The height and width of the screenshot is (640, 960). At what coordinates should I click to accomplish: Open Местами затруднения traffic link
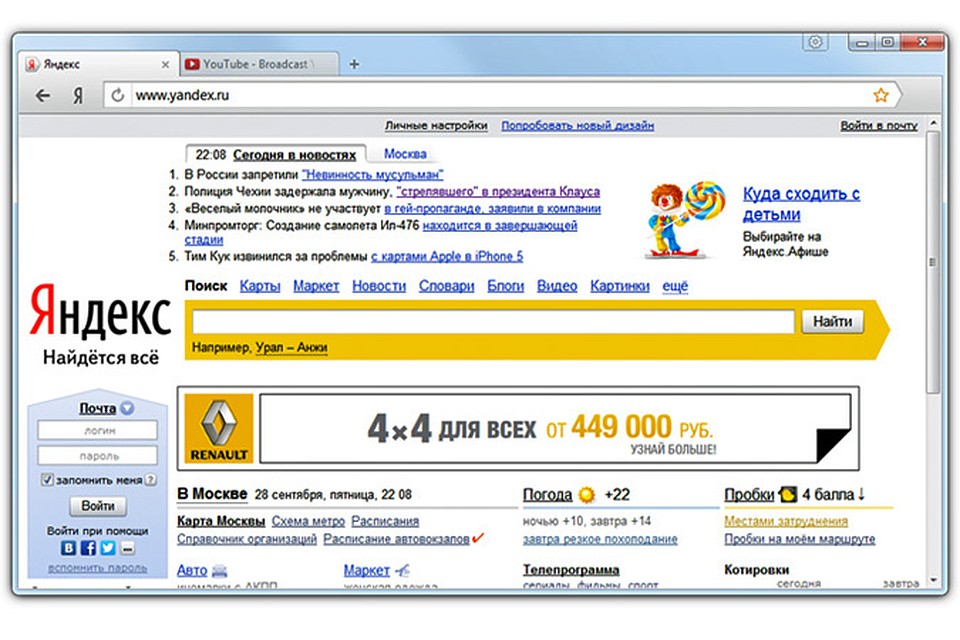pyautogui.click(x=786, y=521)
